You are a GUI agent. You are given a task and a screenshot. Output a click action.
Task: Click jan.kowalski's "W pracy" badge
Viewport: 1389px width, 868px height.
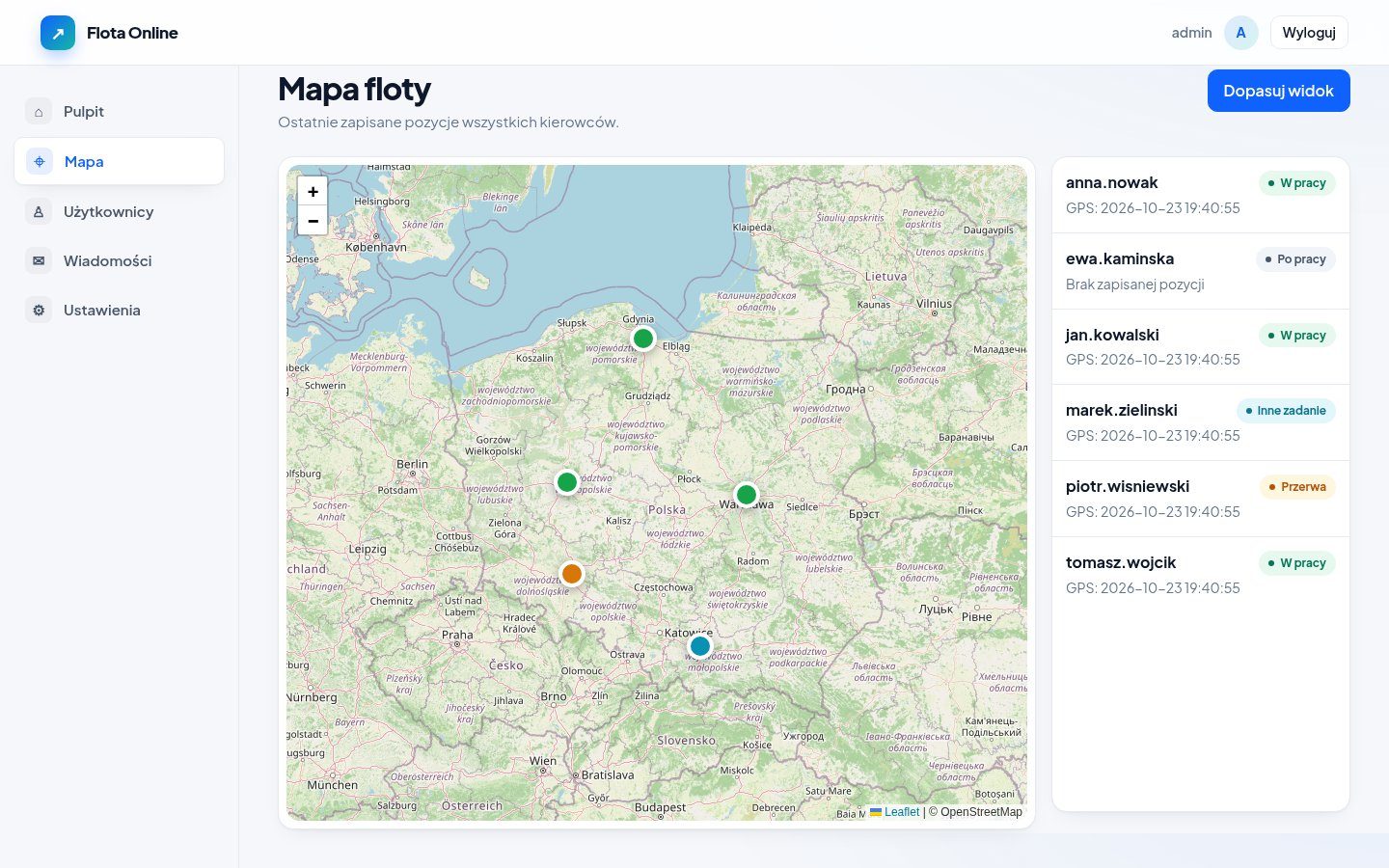pos(1297,336)
